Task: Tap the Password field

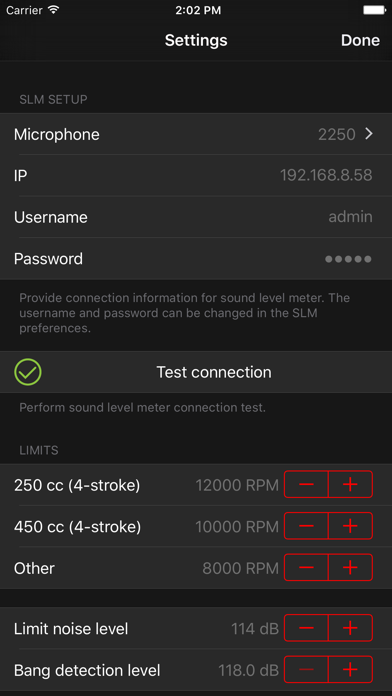Action: click(196, 258)
